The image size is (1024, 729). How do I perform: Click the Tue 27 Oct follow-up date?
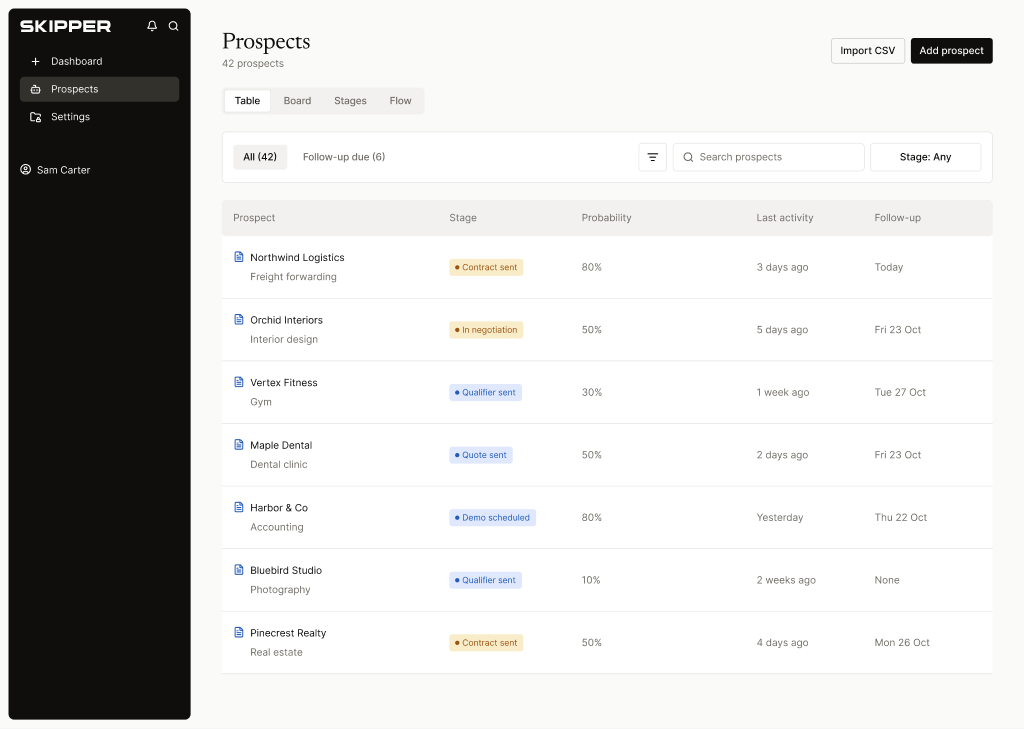click(x=900, y=393)
